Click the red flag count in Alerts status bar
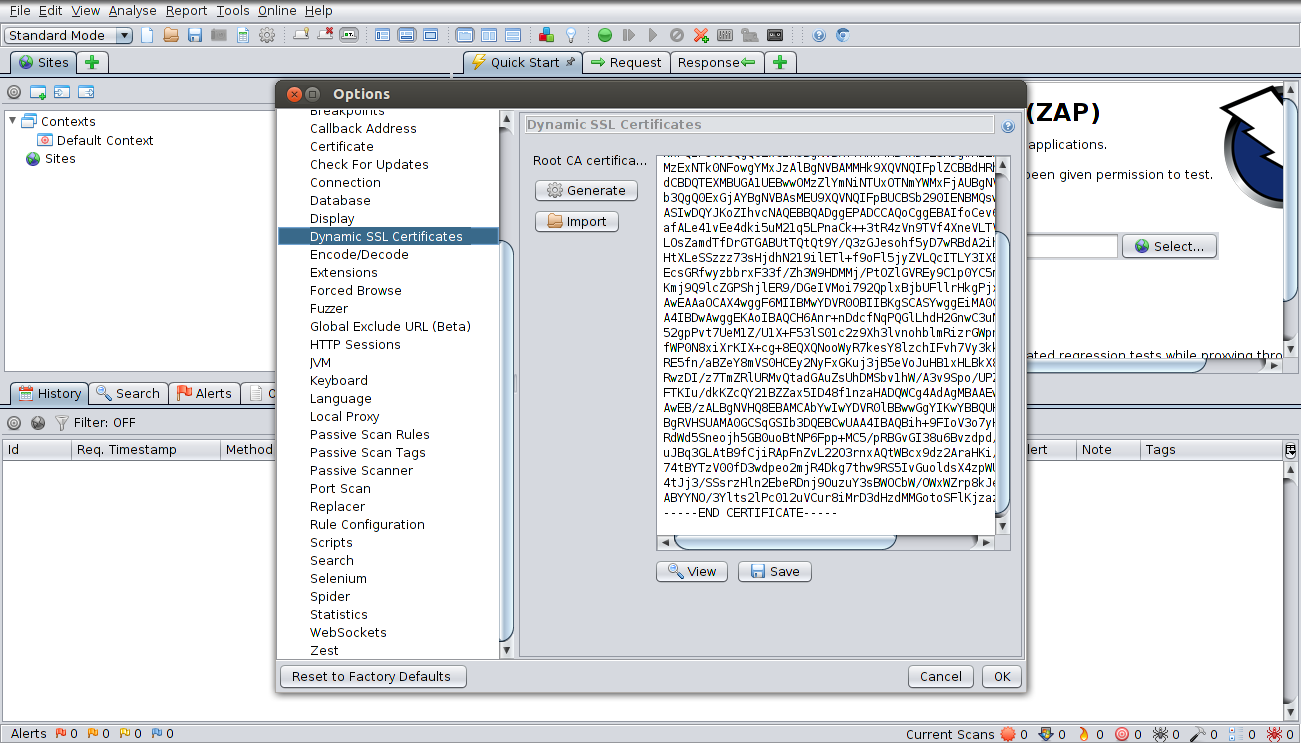Screen dimensions: 1301x744 [x=65, y=734]
